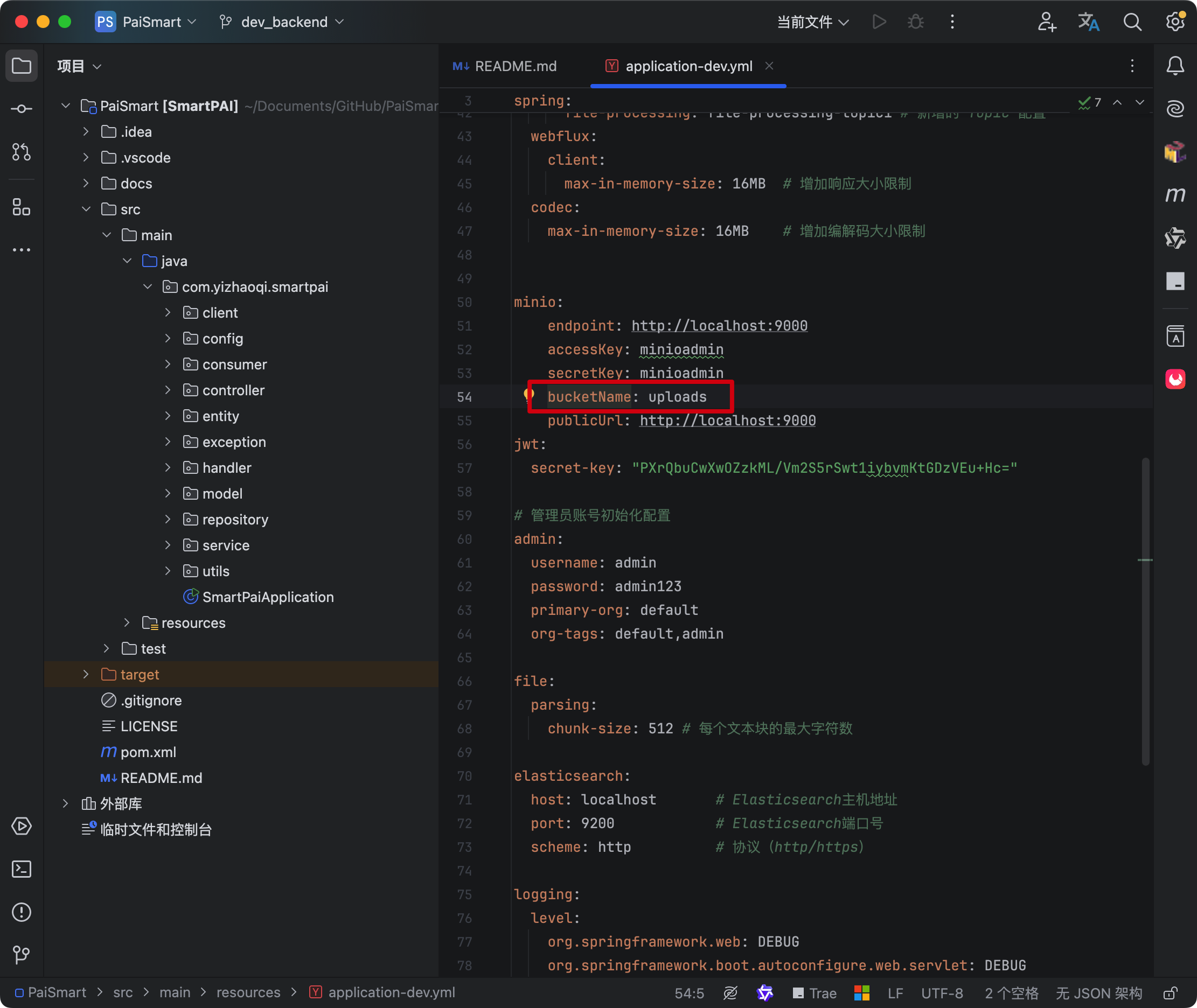1197x1008 pixels.
Task: Click the UTF-8 encoding in status bar
Action: point(942,993)
